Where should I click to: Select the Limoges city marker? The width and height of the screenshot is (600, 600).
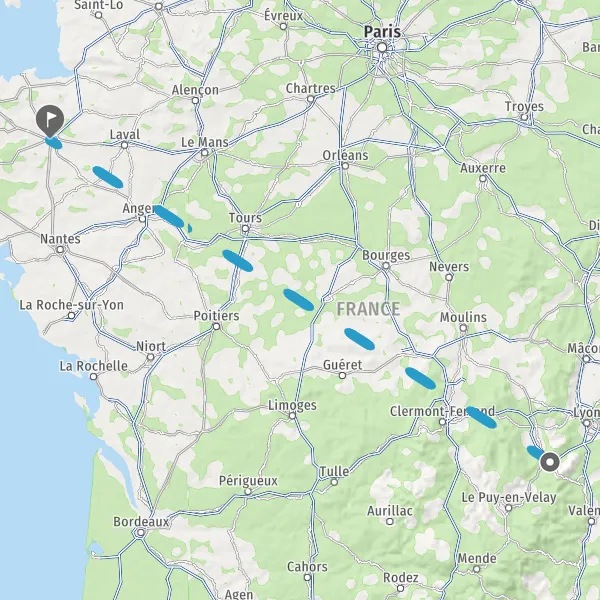pos(292,416)
